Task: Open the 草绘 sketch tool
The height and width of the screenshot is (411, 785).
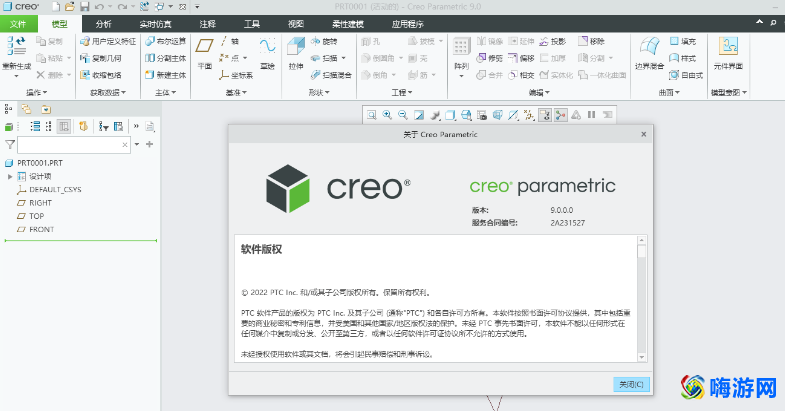Action: pyautogui.click(x=267, y=53)
